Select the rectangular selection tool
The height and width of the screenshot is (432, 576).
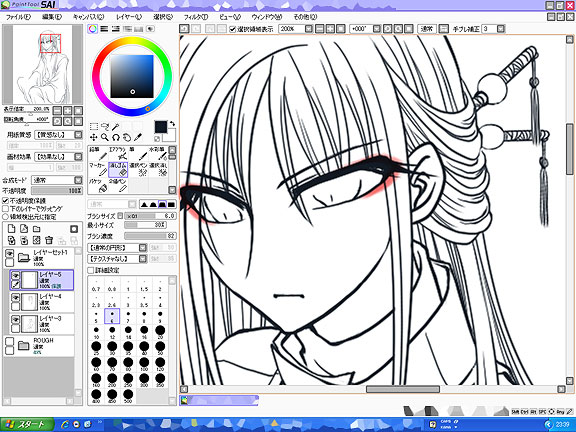click(x=94, y=127)
